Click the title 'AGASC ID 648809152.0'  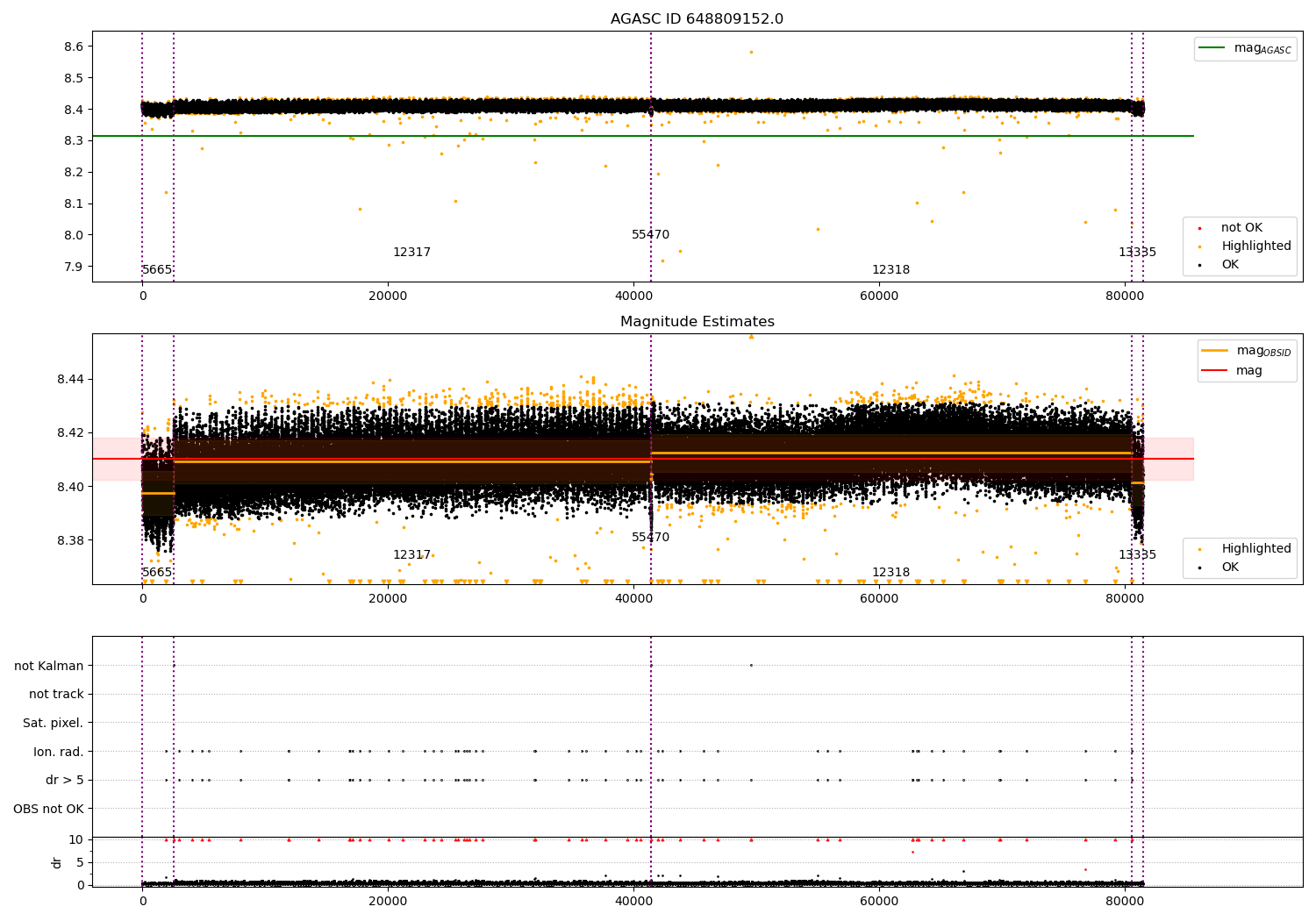[697, 19]
